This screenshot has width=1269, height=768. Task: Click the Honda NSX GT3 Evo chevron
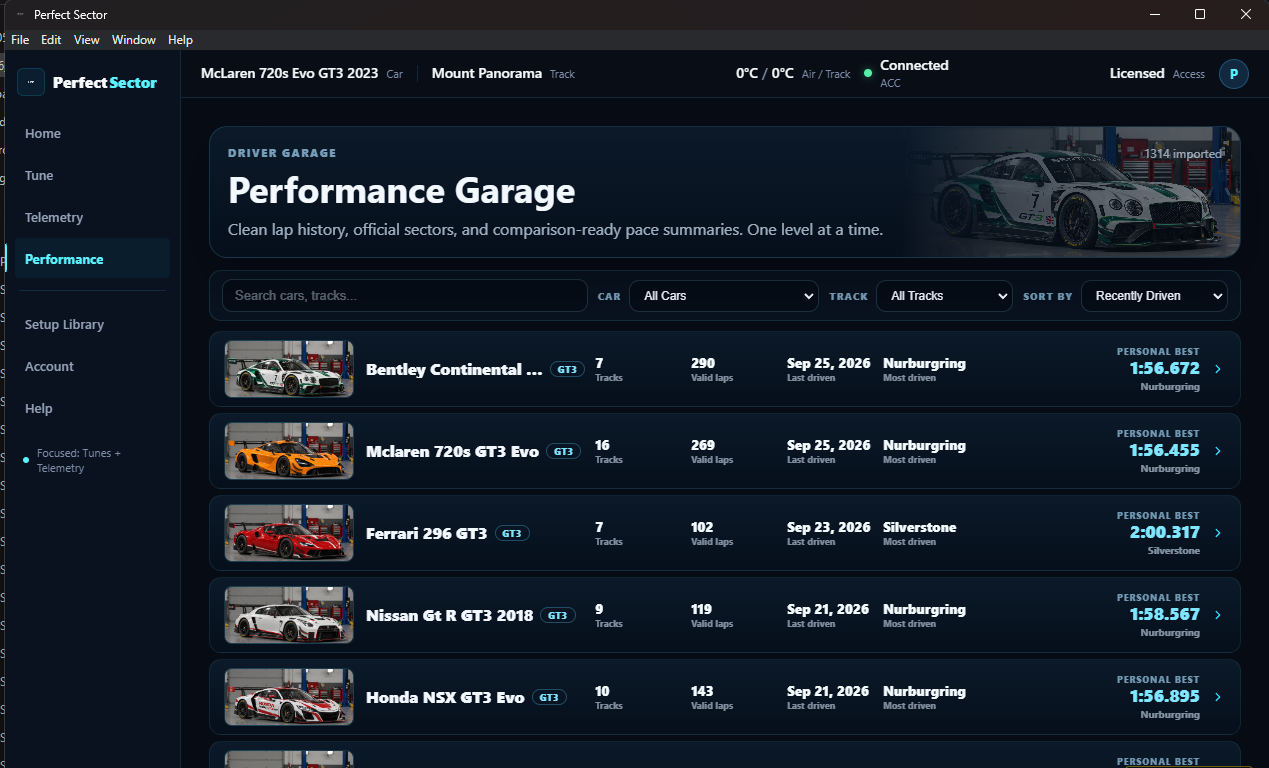1217,697
